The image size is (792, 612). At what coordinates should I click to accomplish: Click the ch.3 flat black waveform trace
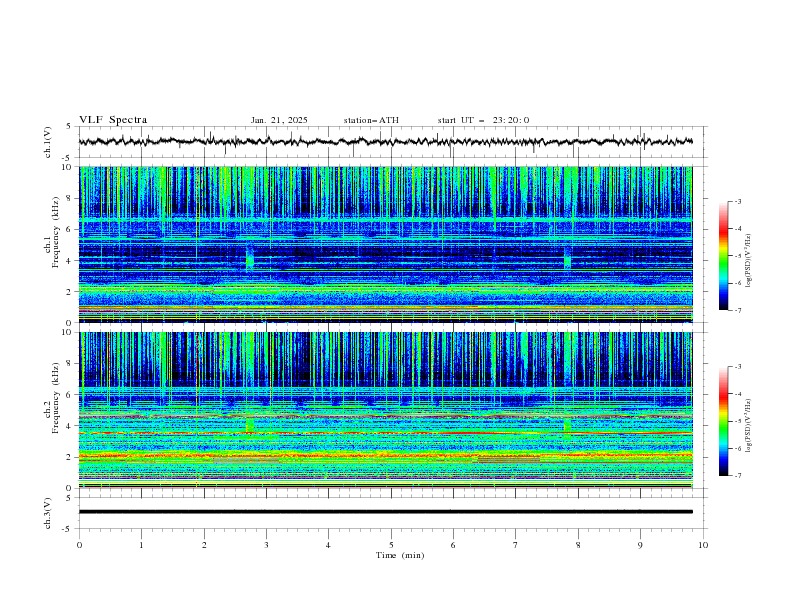click(x=385, y=512)
